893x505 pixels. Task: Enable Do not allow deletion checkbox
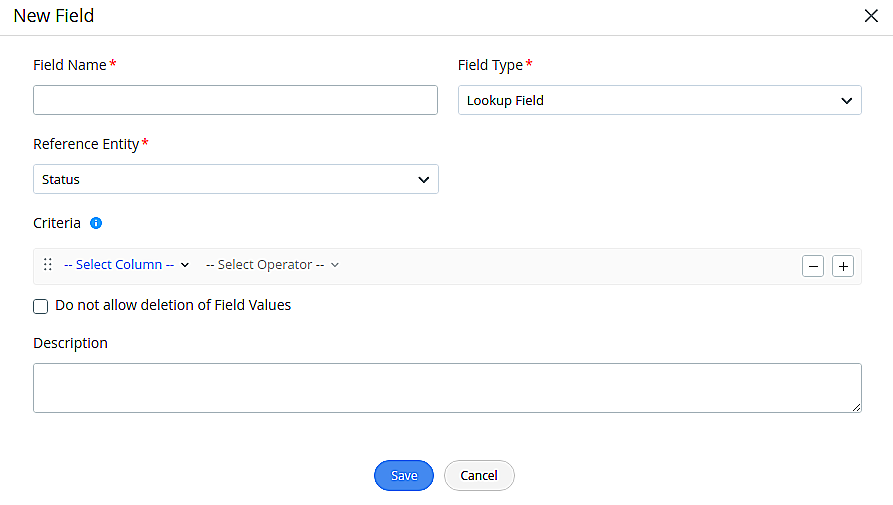(41, 306)
